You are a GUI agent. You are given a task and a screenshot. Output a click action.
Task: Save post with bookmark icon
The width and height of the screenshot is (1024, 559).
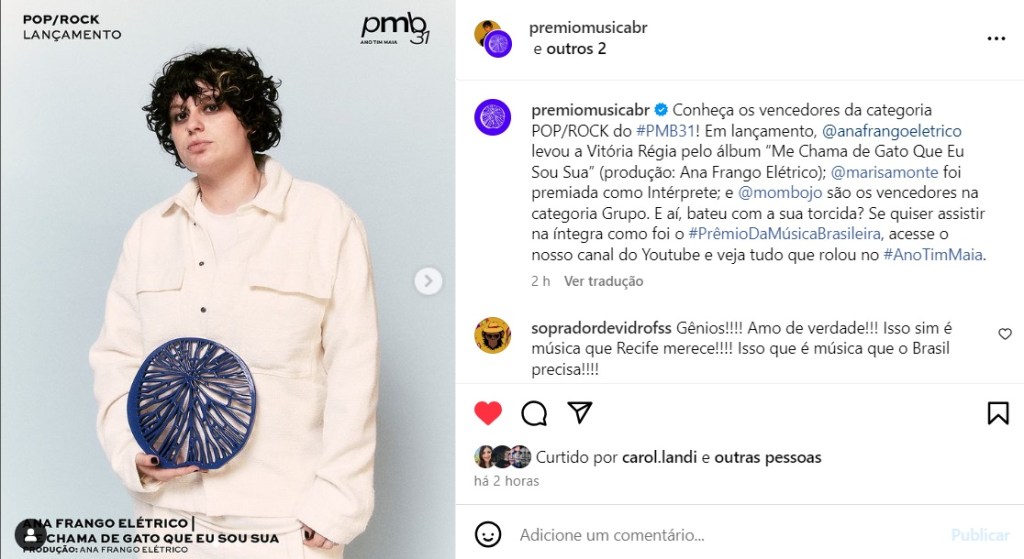pos(998,413)
